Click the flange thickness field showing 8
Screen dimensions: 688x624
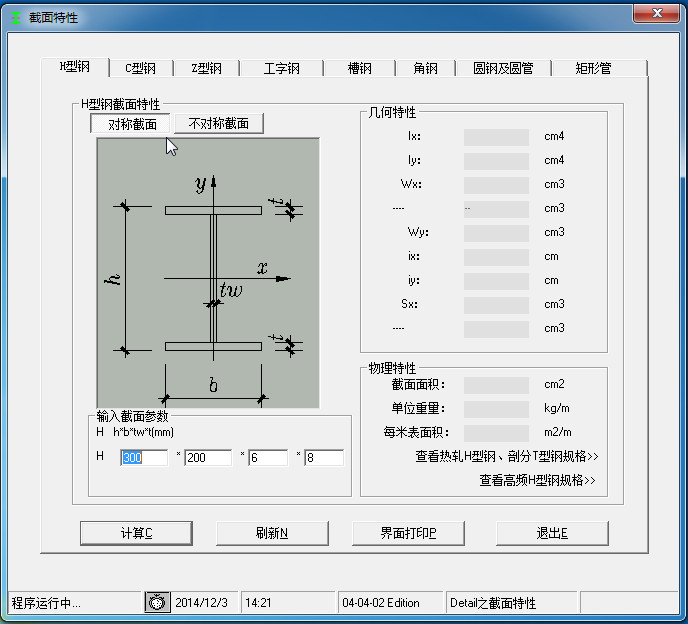(324, 458)
